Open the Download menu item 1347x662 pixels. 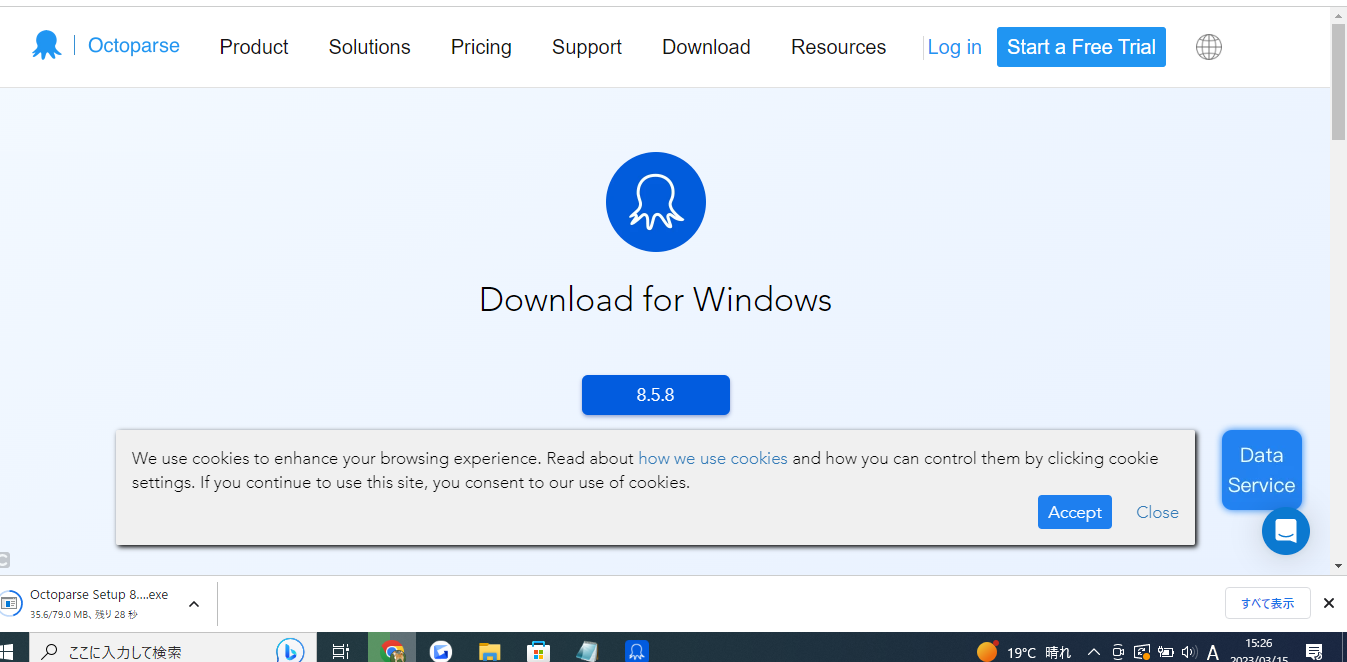[706, 47]
